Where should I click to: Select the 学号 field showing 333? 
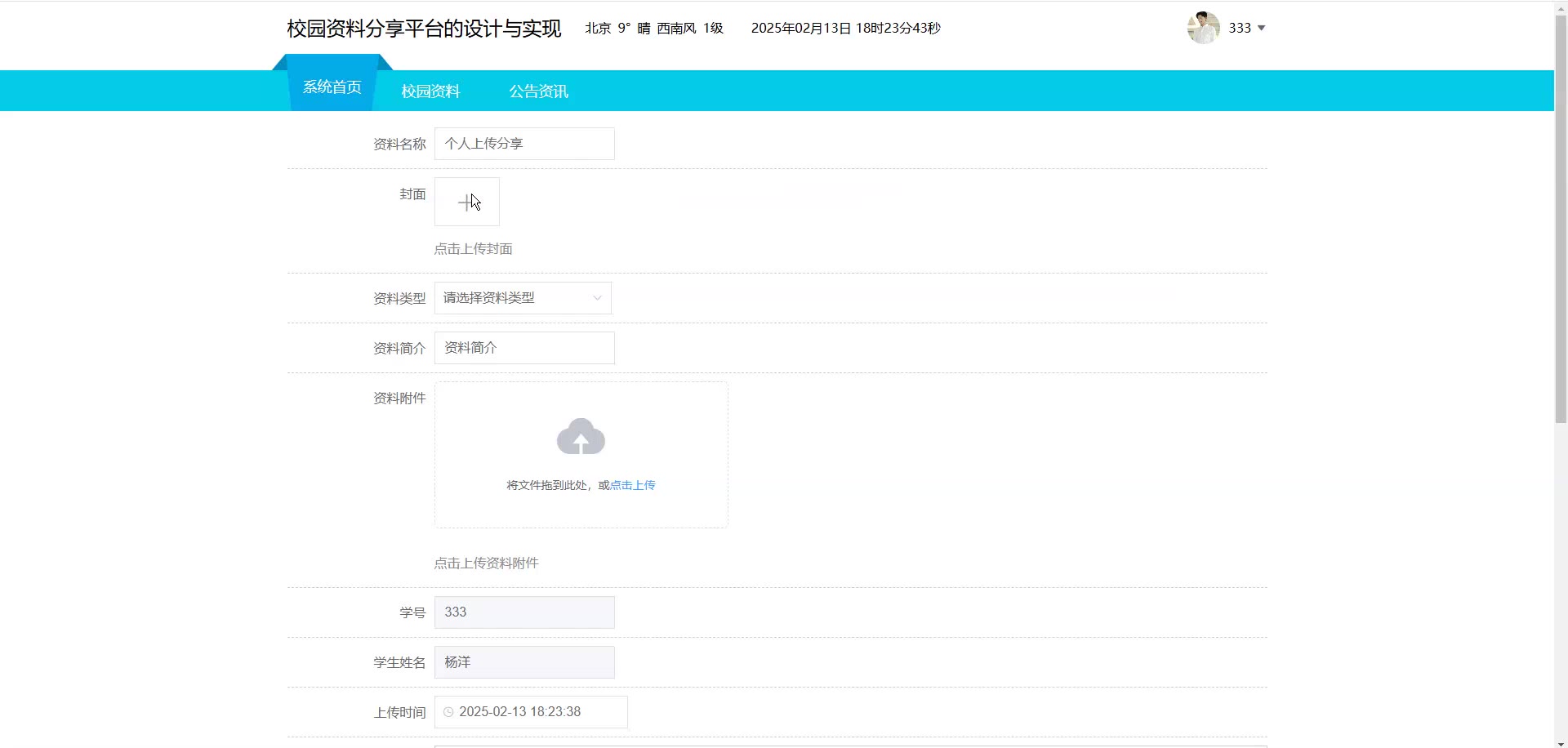pos(524,612)
